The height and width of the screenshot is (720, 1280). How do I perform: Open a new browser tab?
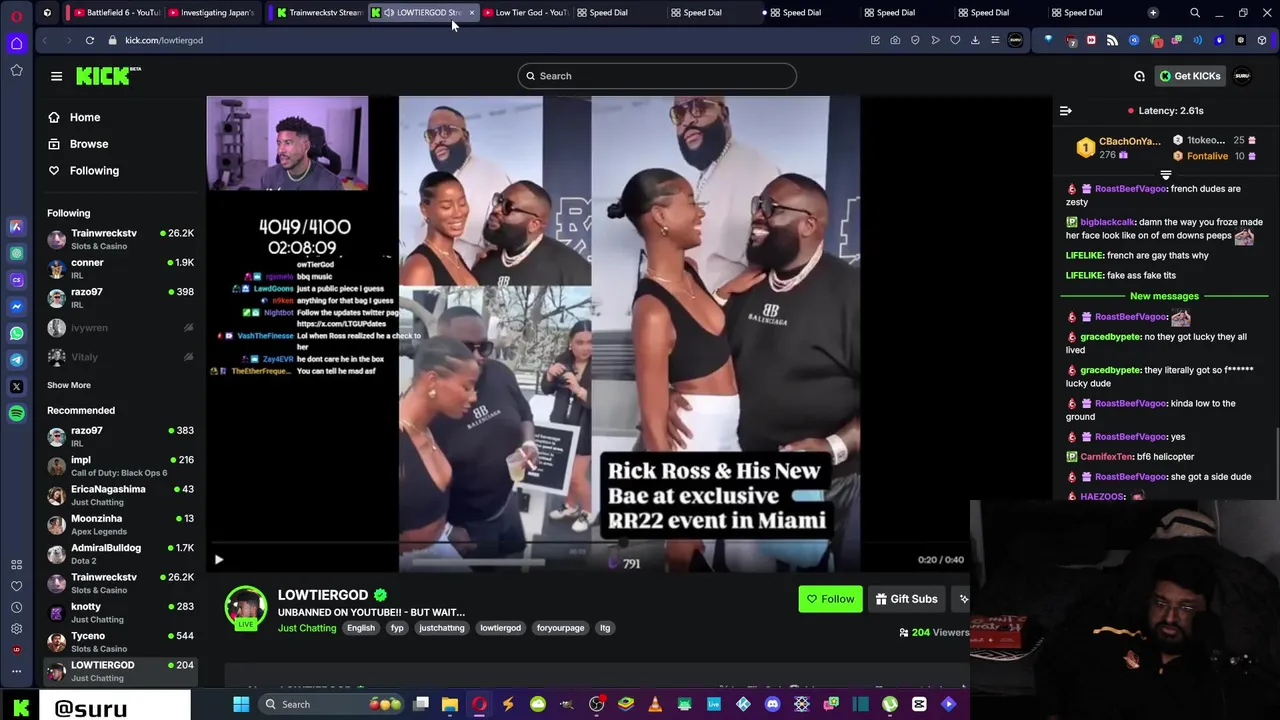point(1153,13)
